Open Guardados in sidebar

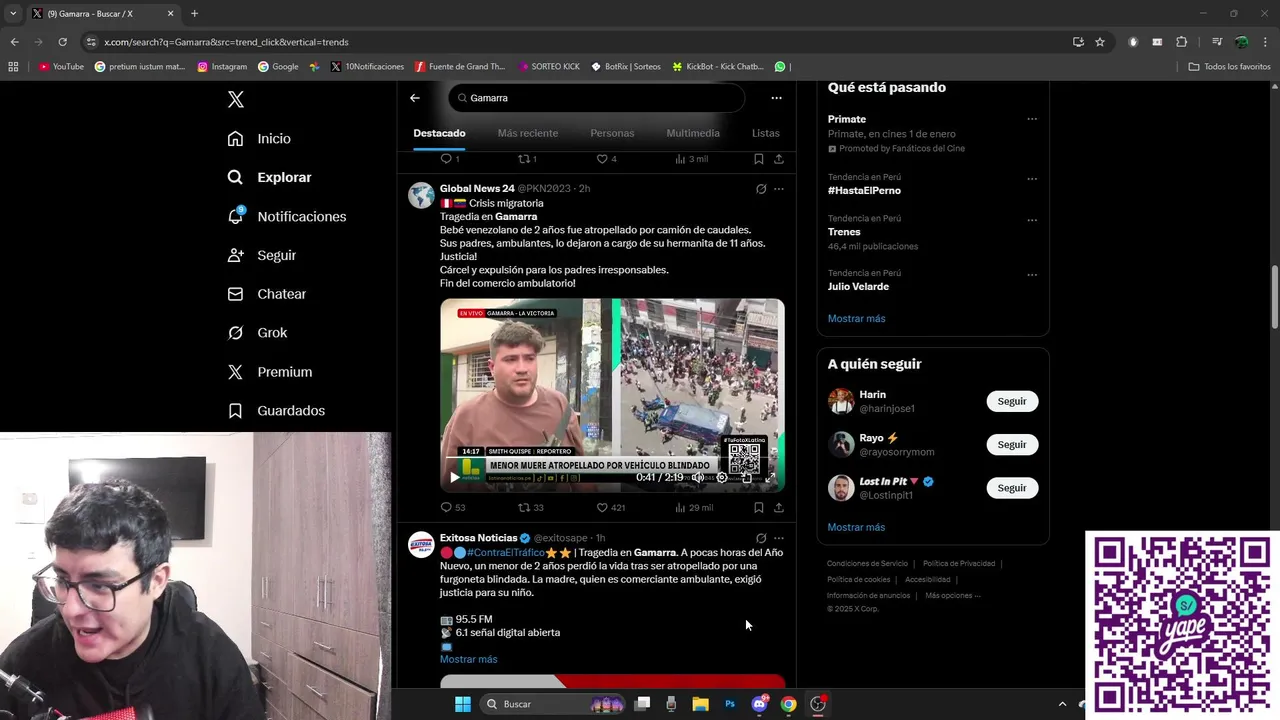(276, 411)
